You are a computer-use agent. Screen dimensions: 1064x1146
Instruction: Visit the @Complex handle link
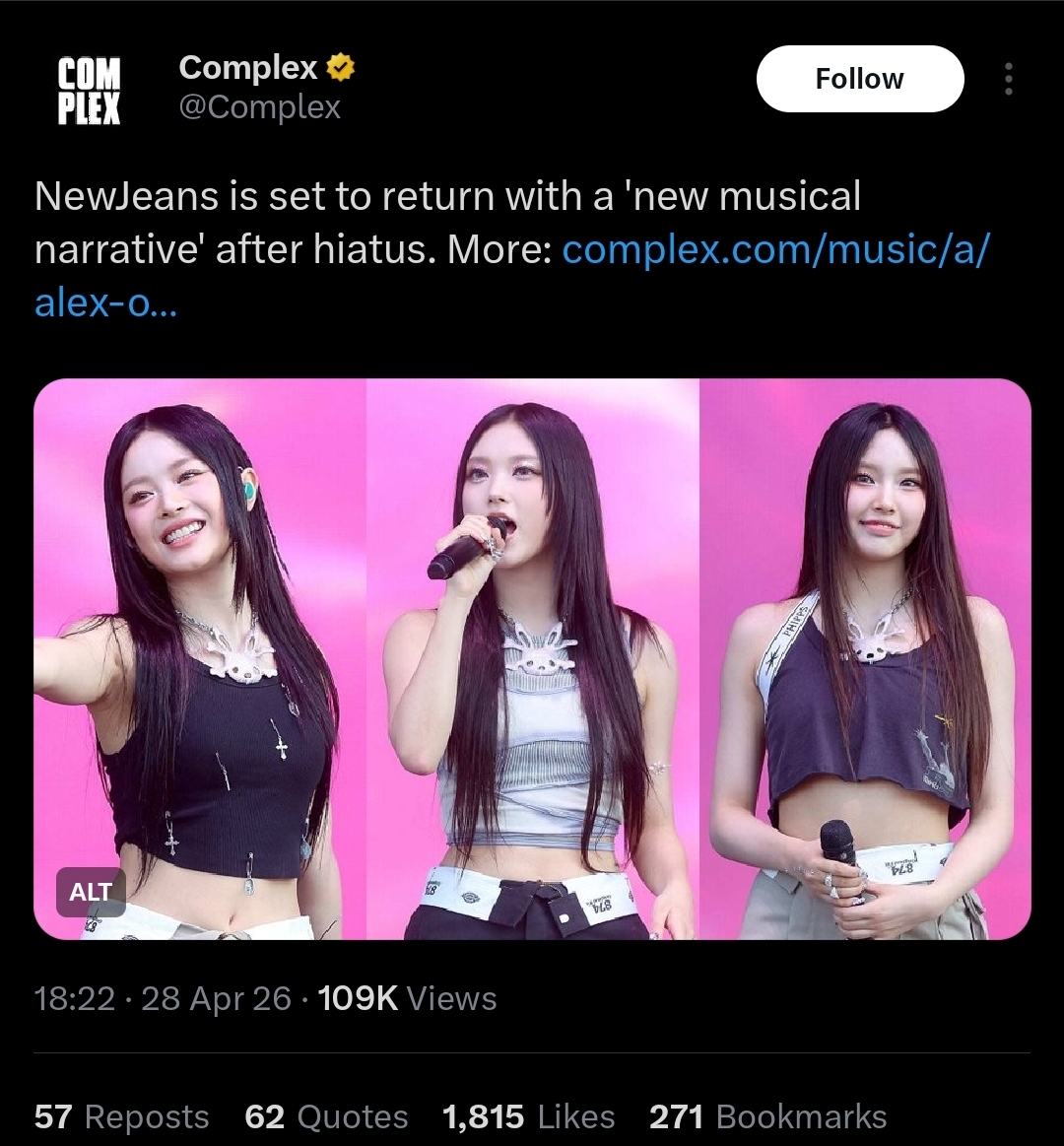pyautogui.click(x=259, y=107)
